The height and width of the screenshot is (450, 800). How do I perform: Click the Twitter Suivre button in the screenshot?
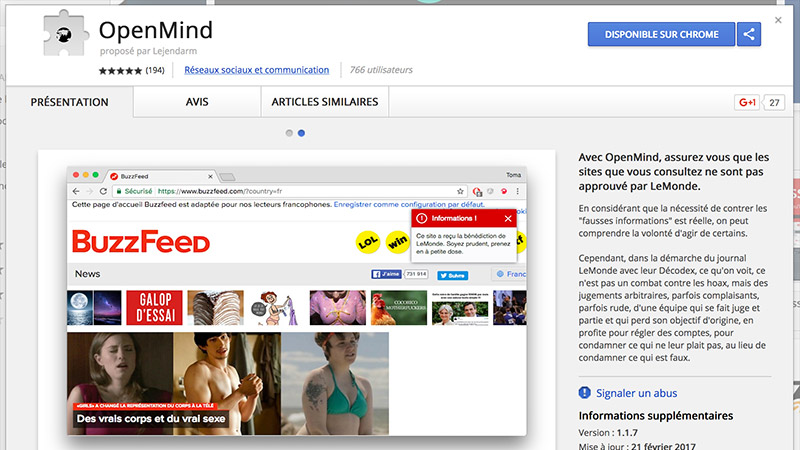(453, 276)
